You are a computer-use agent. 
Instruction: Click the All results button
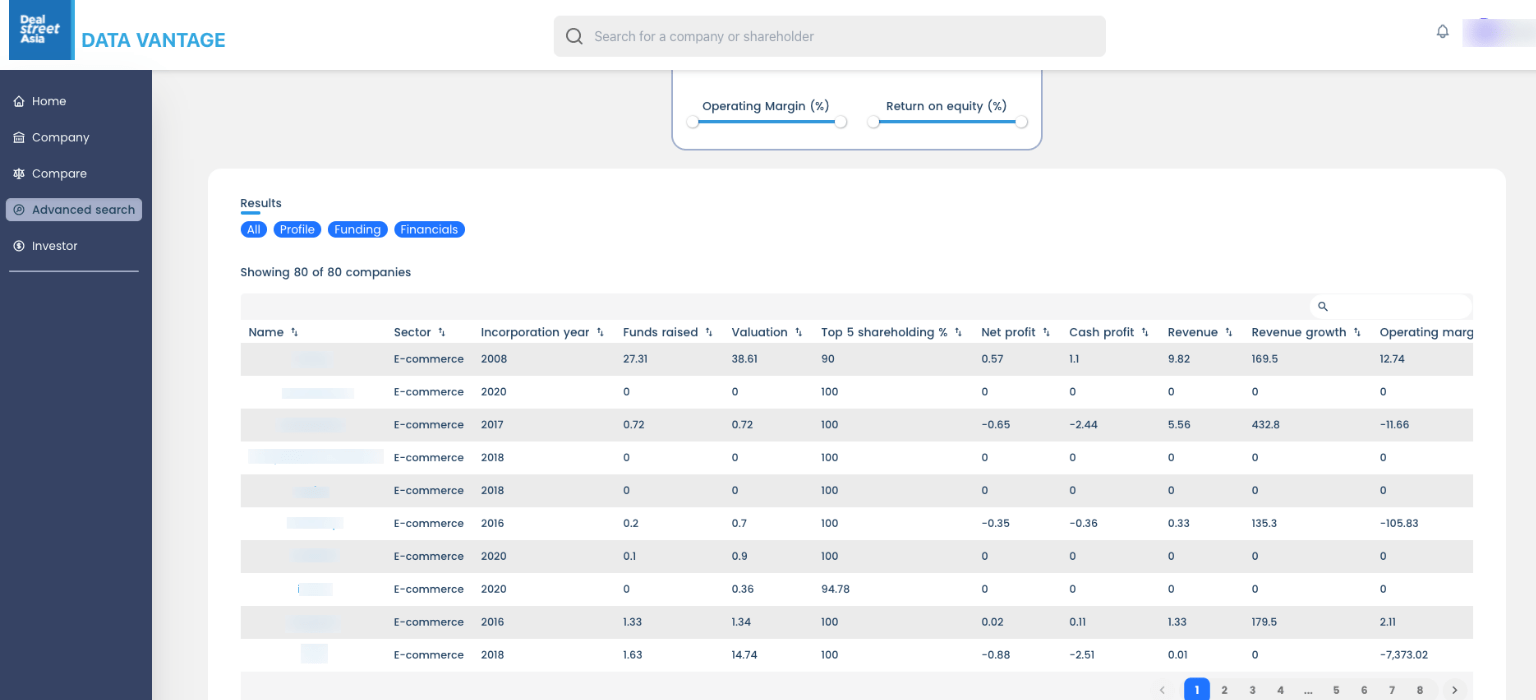pos(253,229)
